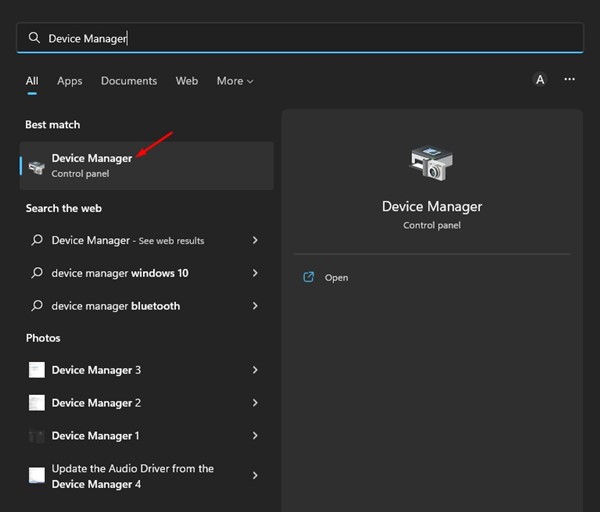Click Open in the preview pane
600x512 pixels.
pos(336,277)
